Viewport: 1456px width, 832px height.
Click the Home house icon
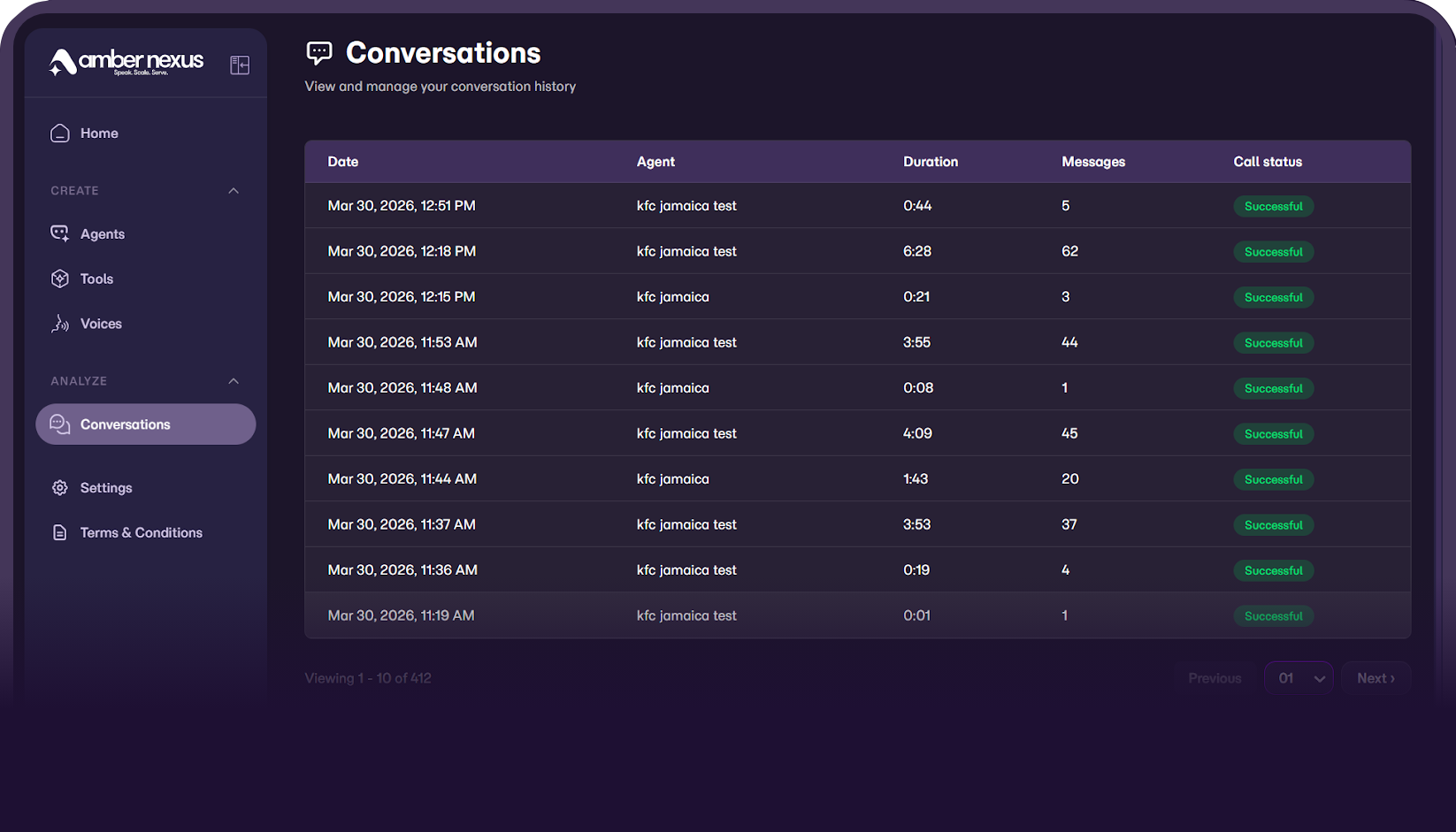[x=60, y=134]
